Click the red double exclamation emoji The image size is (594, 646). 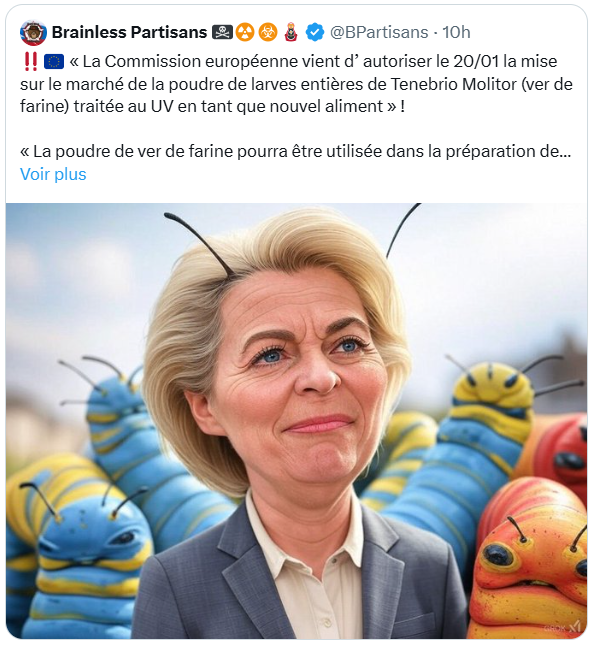click(x=30, y=62)
